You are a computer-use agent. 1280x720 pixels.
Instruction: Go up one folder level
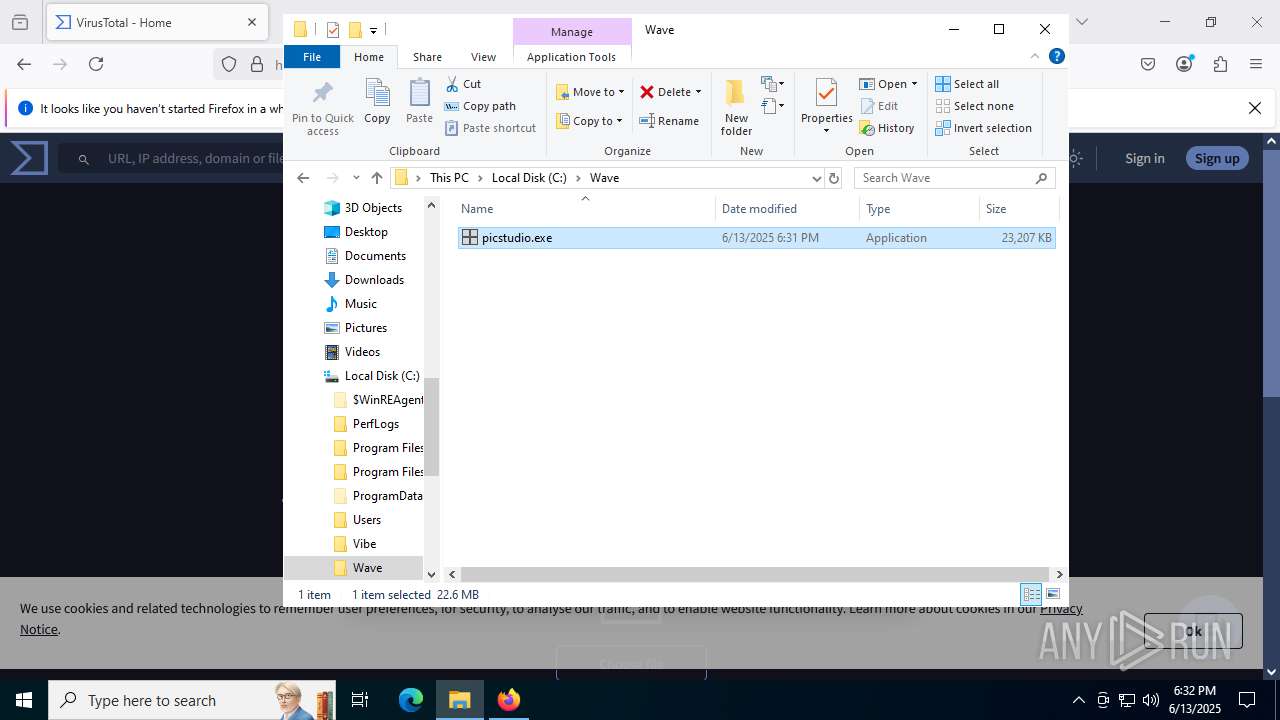(376, 178)
